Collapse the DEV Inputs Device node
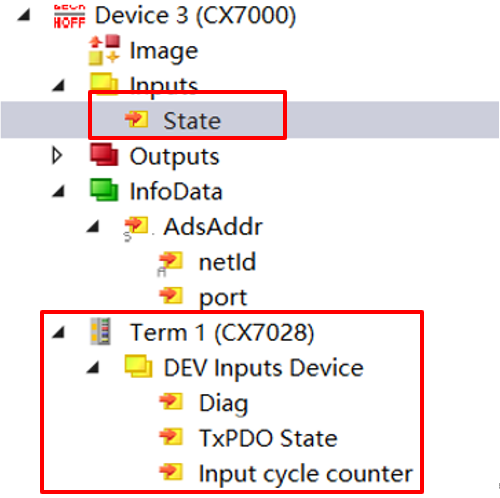The width and height of the screenshot is (500, 498). pos(93,368)
